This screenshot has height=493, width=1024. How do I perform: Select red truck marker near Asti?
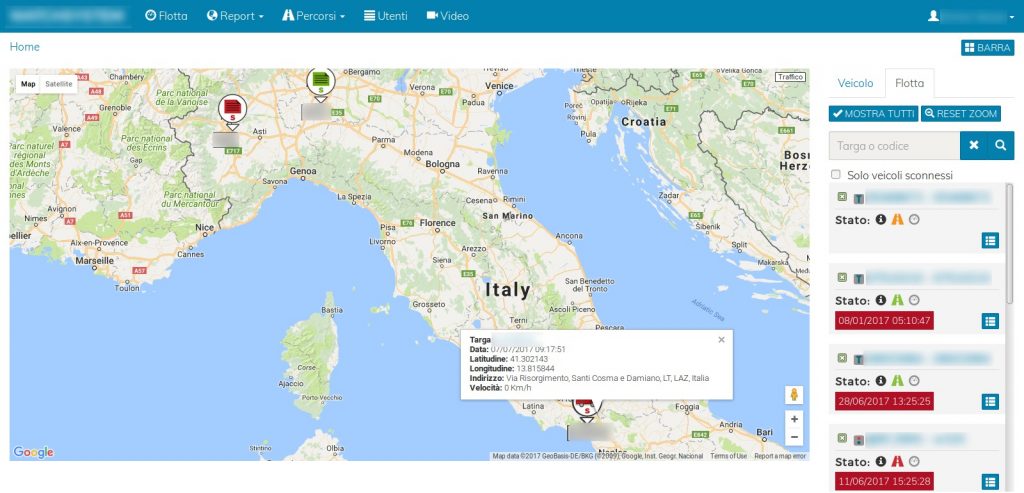coord(232,110)
